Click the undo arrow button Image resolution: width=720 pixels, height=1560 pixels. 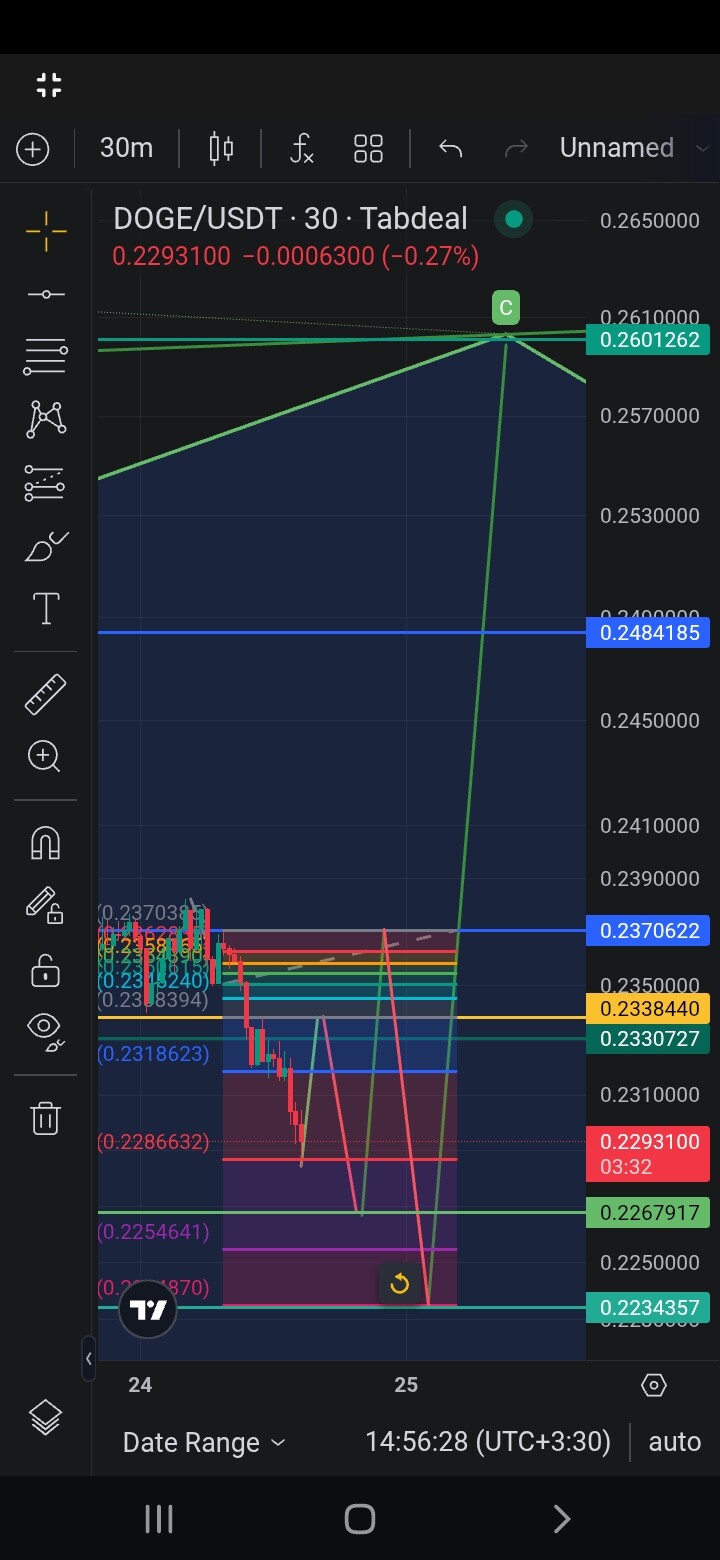click(x=450, y=149)
